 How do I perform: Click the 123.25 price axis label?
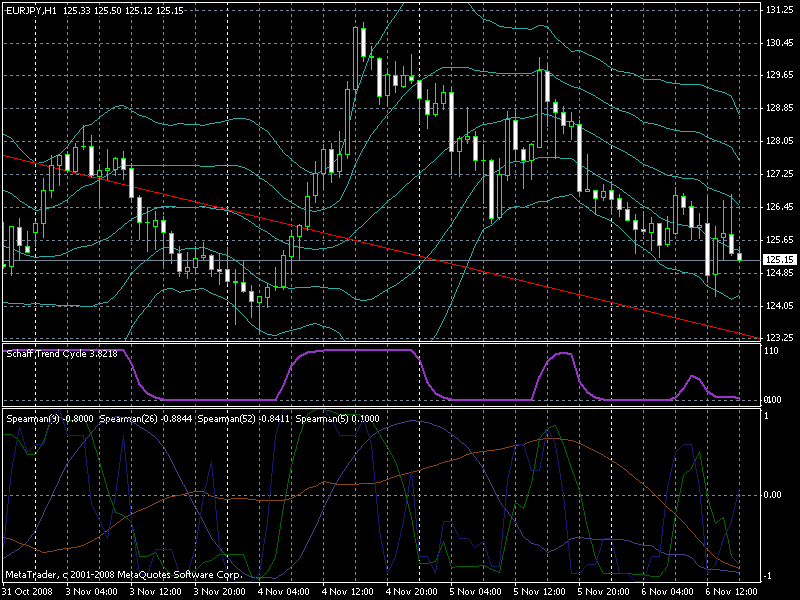pos(780,338)
